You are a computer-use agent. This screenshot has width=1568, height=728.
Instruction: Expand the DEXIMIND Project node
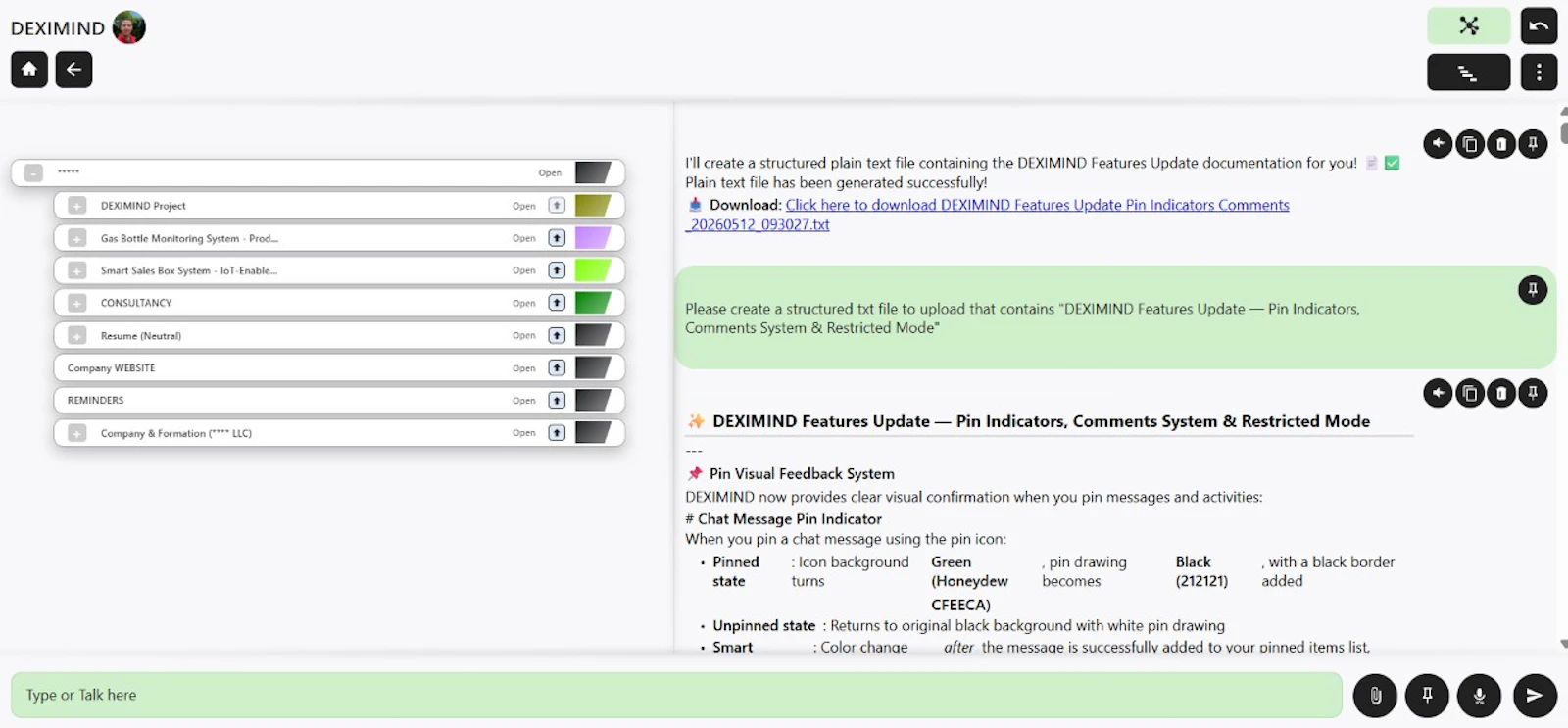tap(77, 206)
